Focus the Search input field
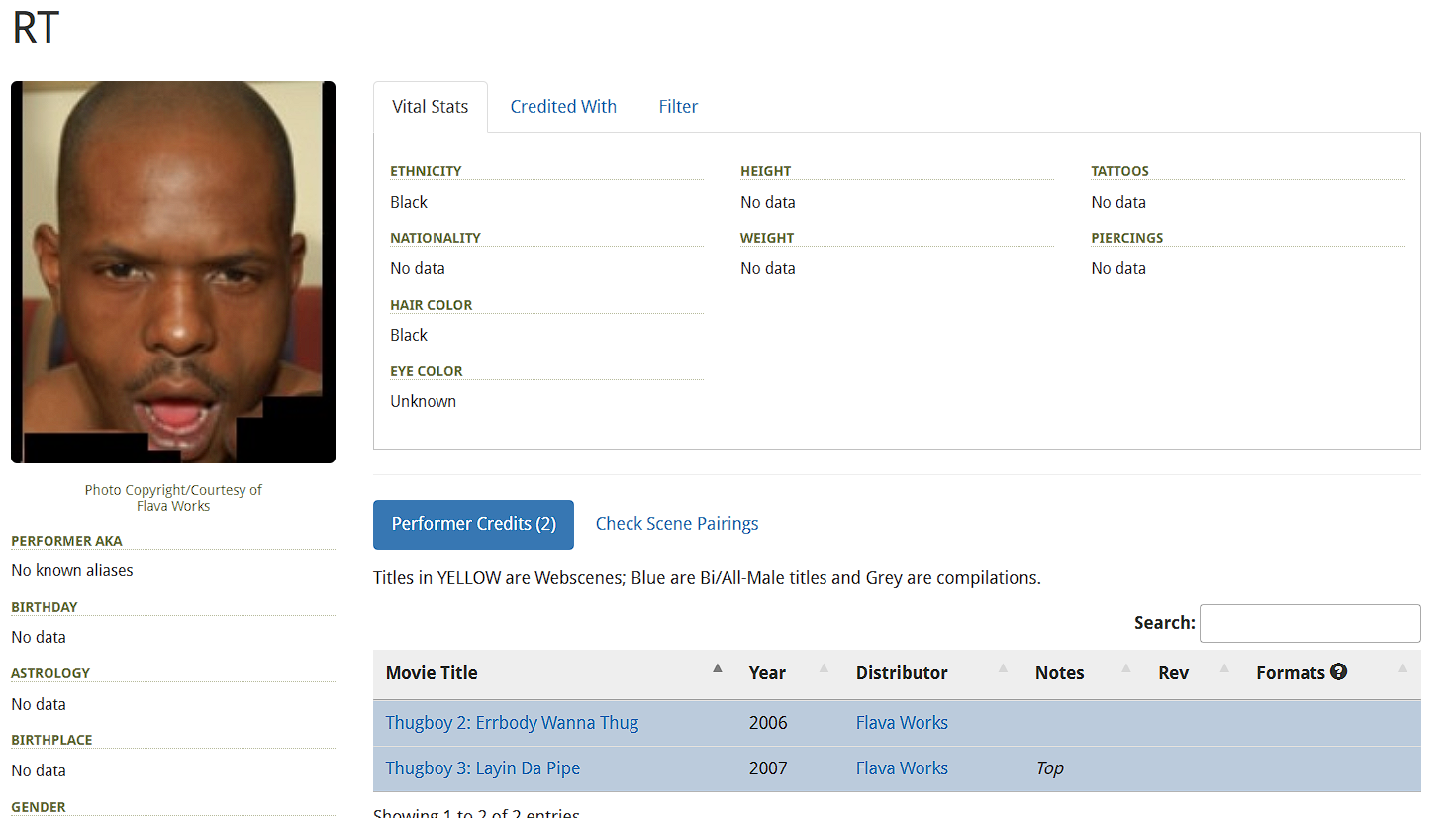Image resolution: width=1456 pixels, height=818 pixels. 1310,623
